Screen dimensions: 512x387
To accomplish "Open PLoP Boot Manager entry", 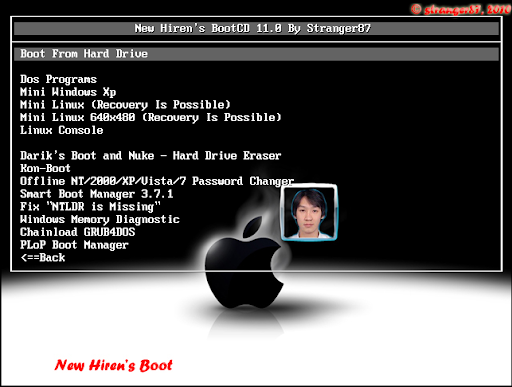I will pyautogui.click(x=74, y=245).
